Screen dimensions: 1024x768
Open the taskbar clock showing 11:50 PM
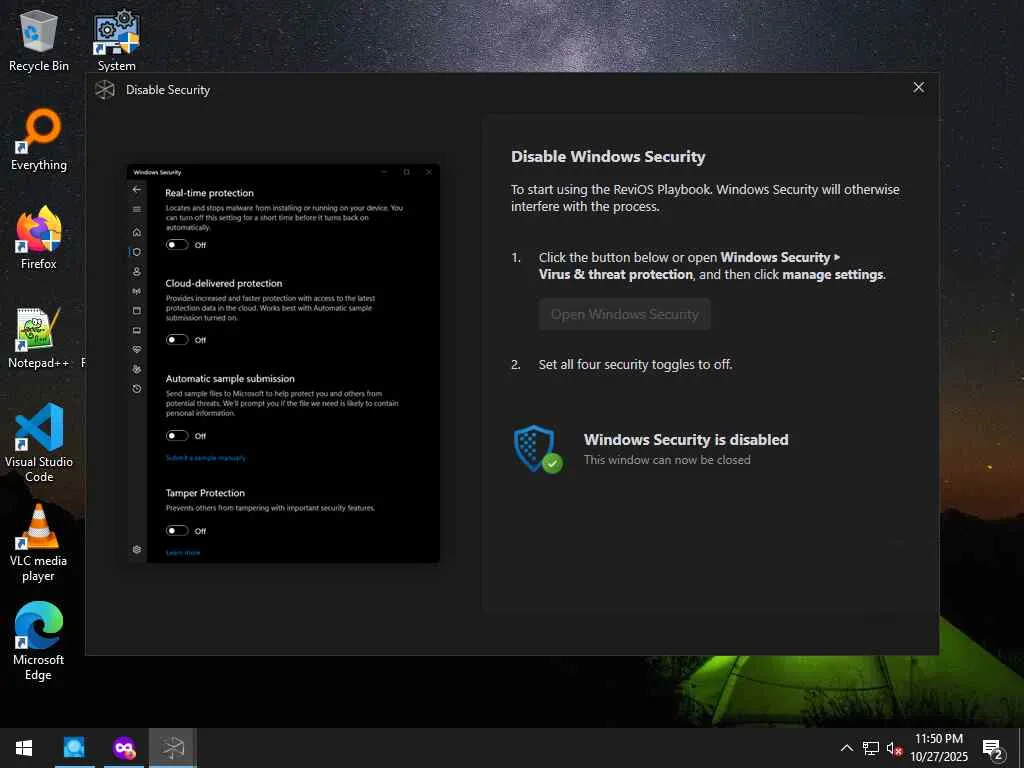pos(939,748)
